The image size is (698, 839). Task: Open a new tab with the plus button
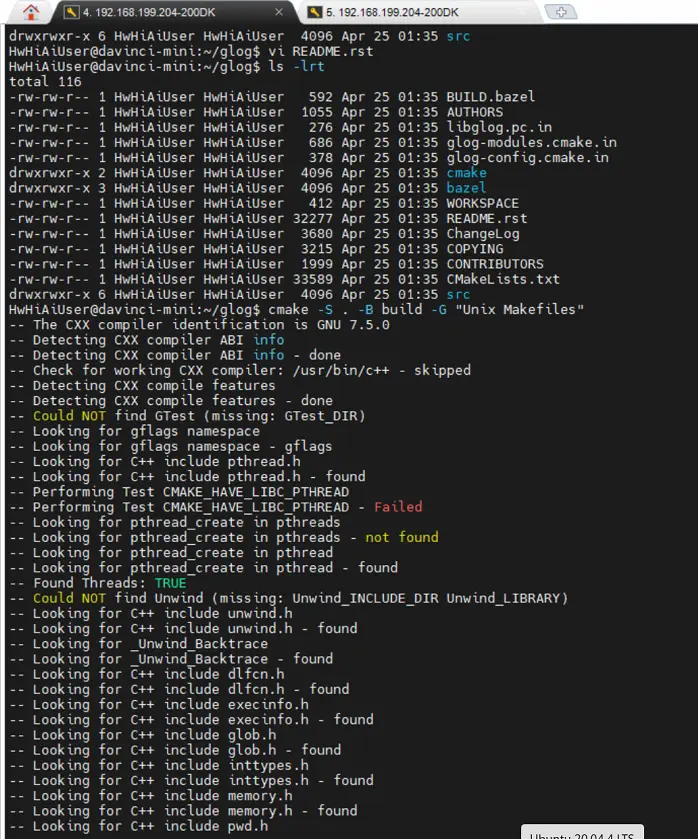(x=563, y=12)
